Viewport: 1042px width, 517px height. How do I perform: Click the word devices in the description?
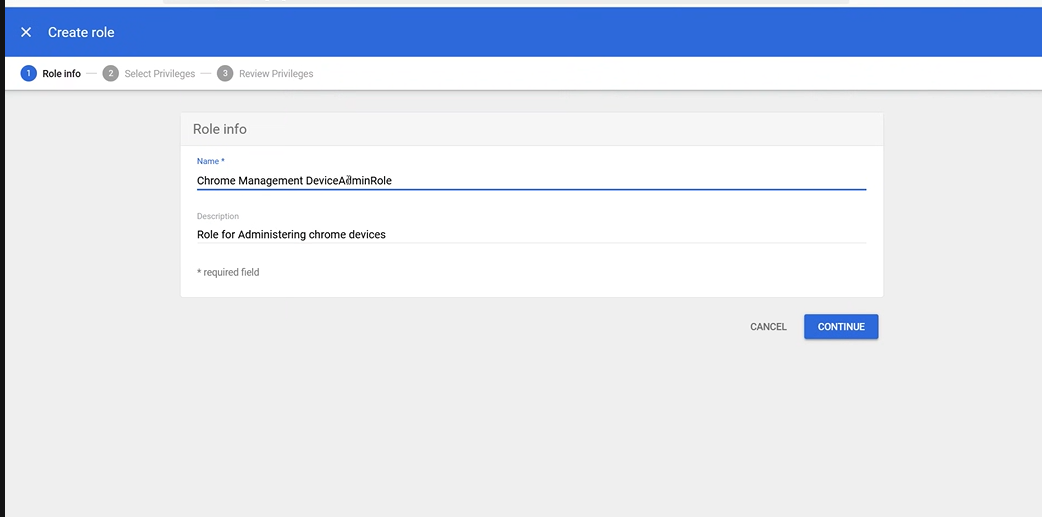(x=366, y=235)
